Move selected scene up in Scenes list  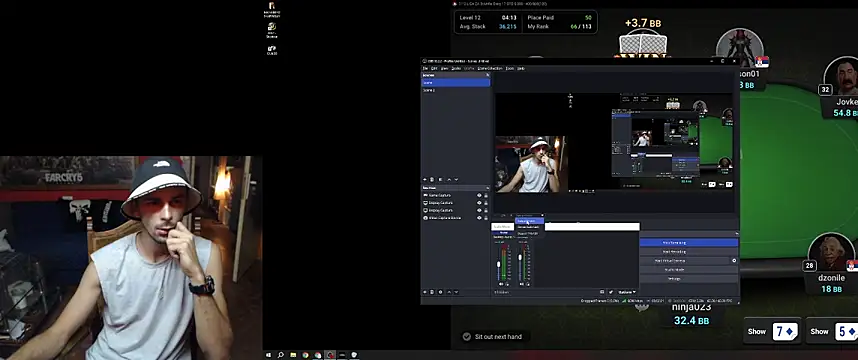coord(449,179)
